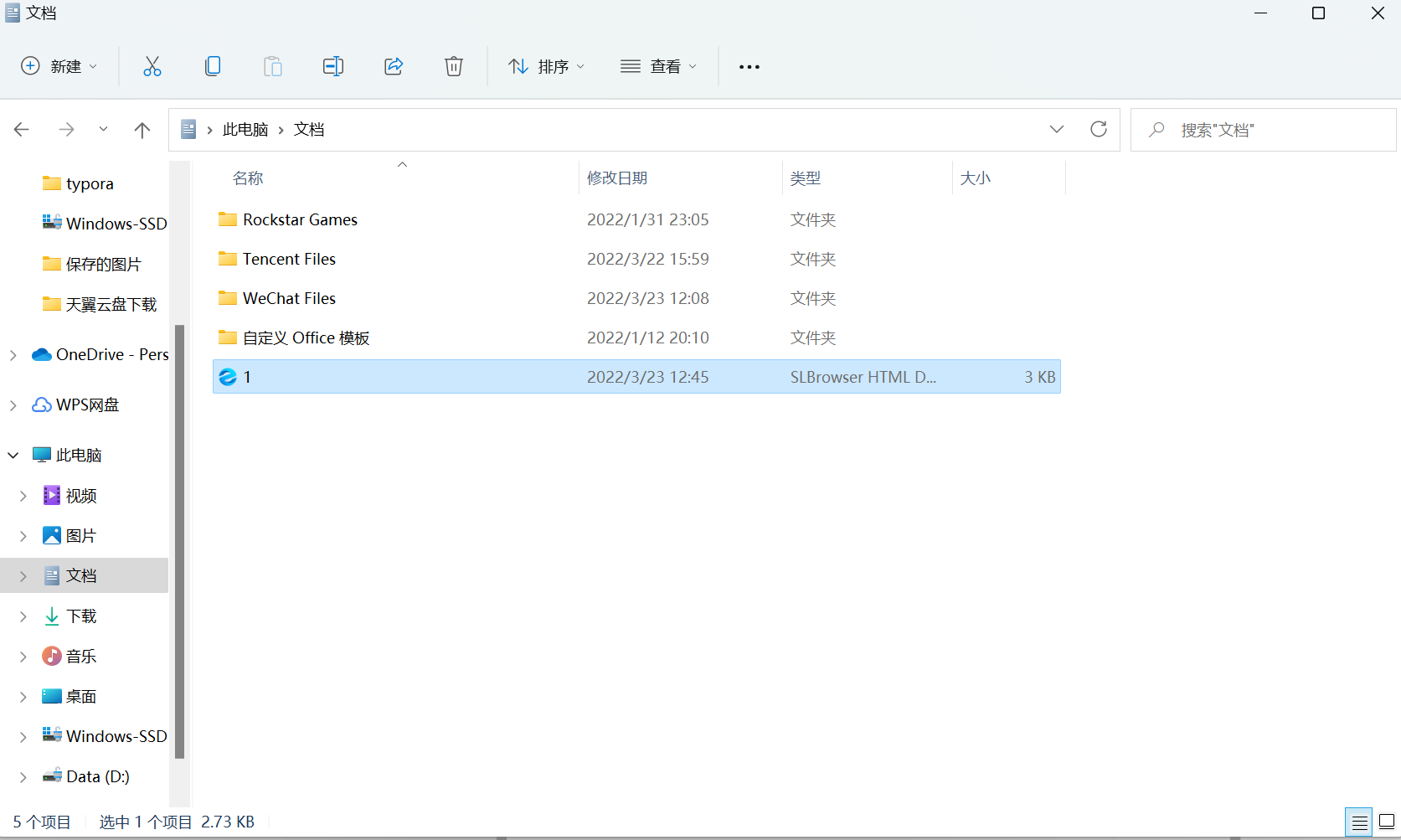Click the WeChat Files folder icon
Screen dimensions: 1401x840
coord(228,298)
